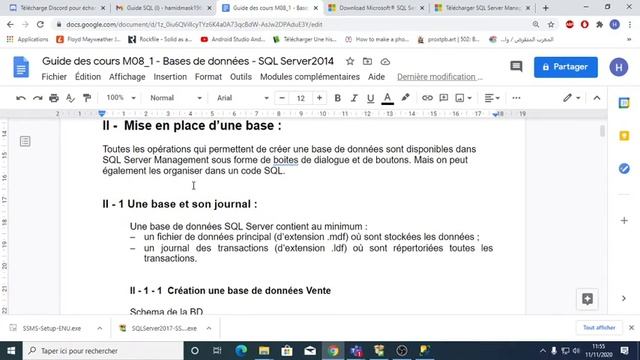Click the Redo icon in toolbar

coord(38,98)
